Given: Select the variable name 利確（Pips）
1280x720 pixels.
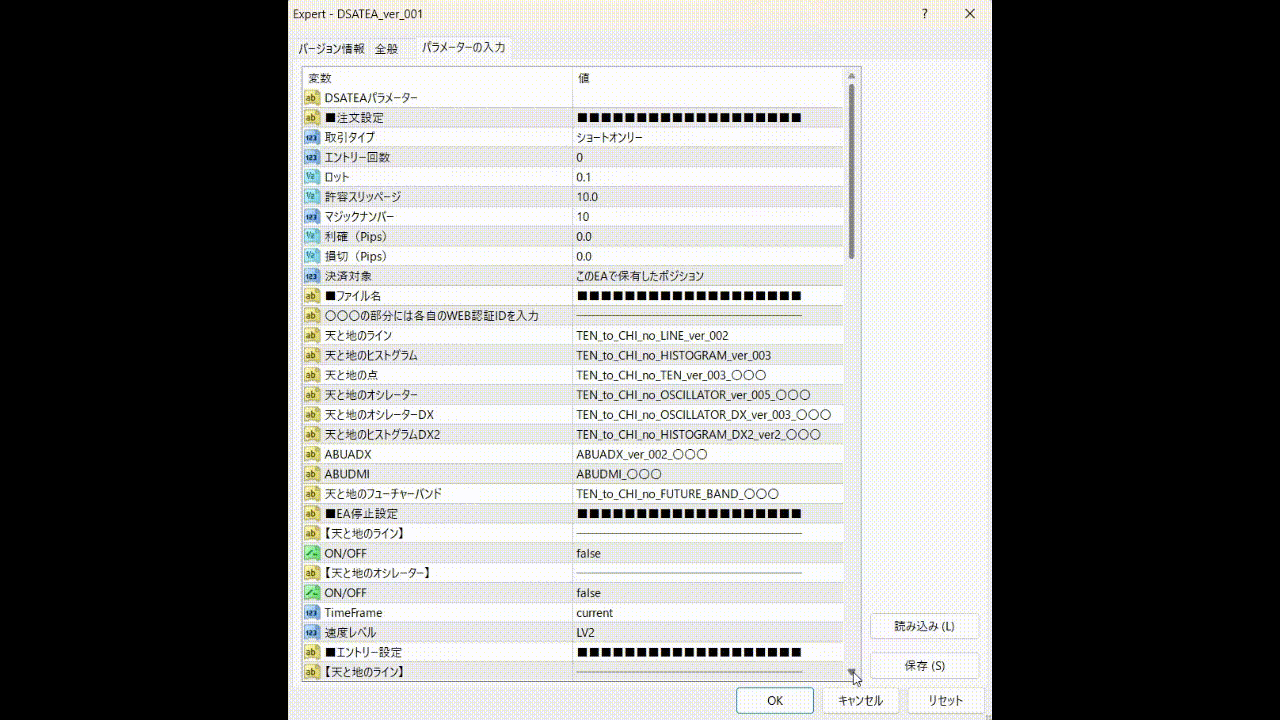Looking at the screenshot, I should (x=355, y=236).
